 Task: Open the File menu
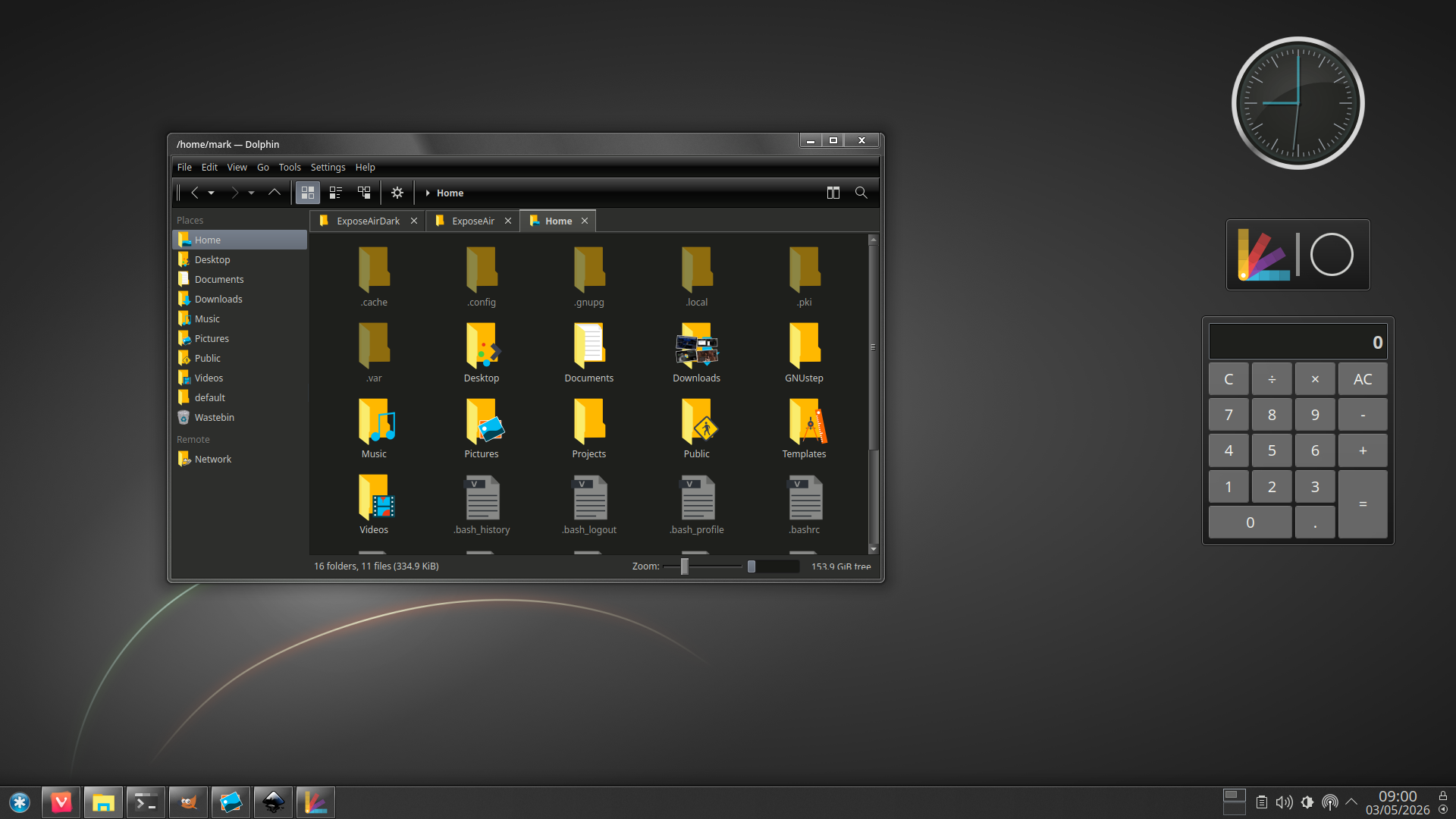pos(184,167)
